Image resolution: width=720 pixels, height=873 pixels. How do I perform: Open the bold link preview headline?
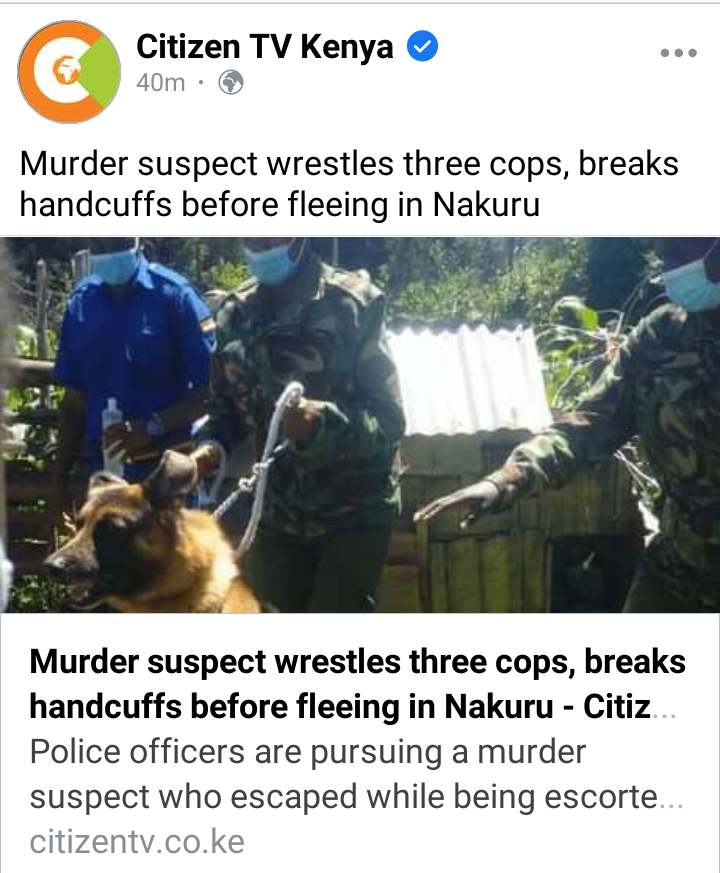(x=357, y=684)
